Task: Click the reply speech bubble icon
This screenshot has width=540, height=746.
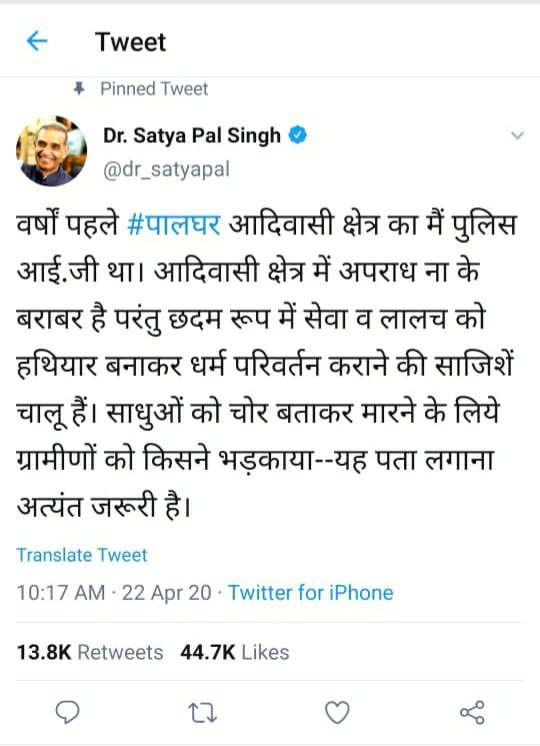Action: pyautogui.click(x=68, y=712)
